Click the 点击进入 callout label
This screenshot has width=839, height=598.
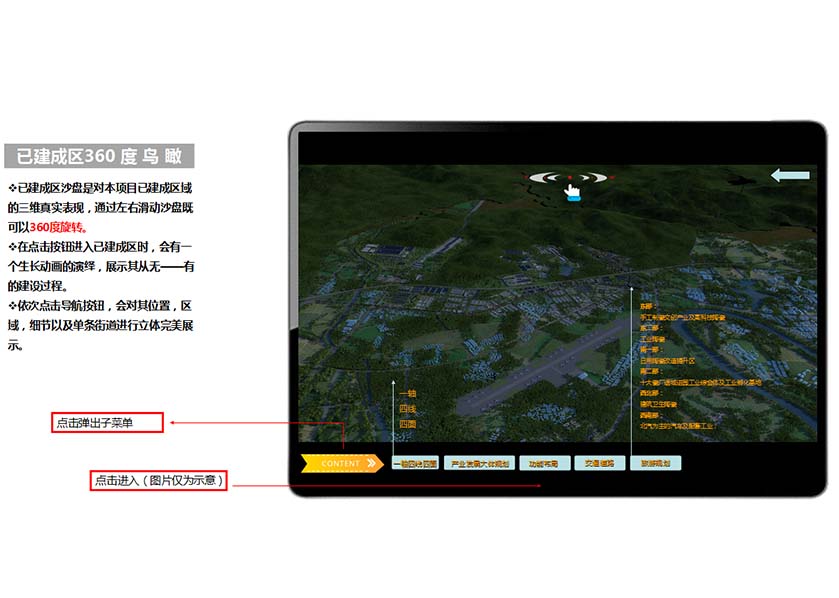click(159, 481)
